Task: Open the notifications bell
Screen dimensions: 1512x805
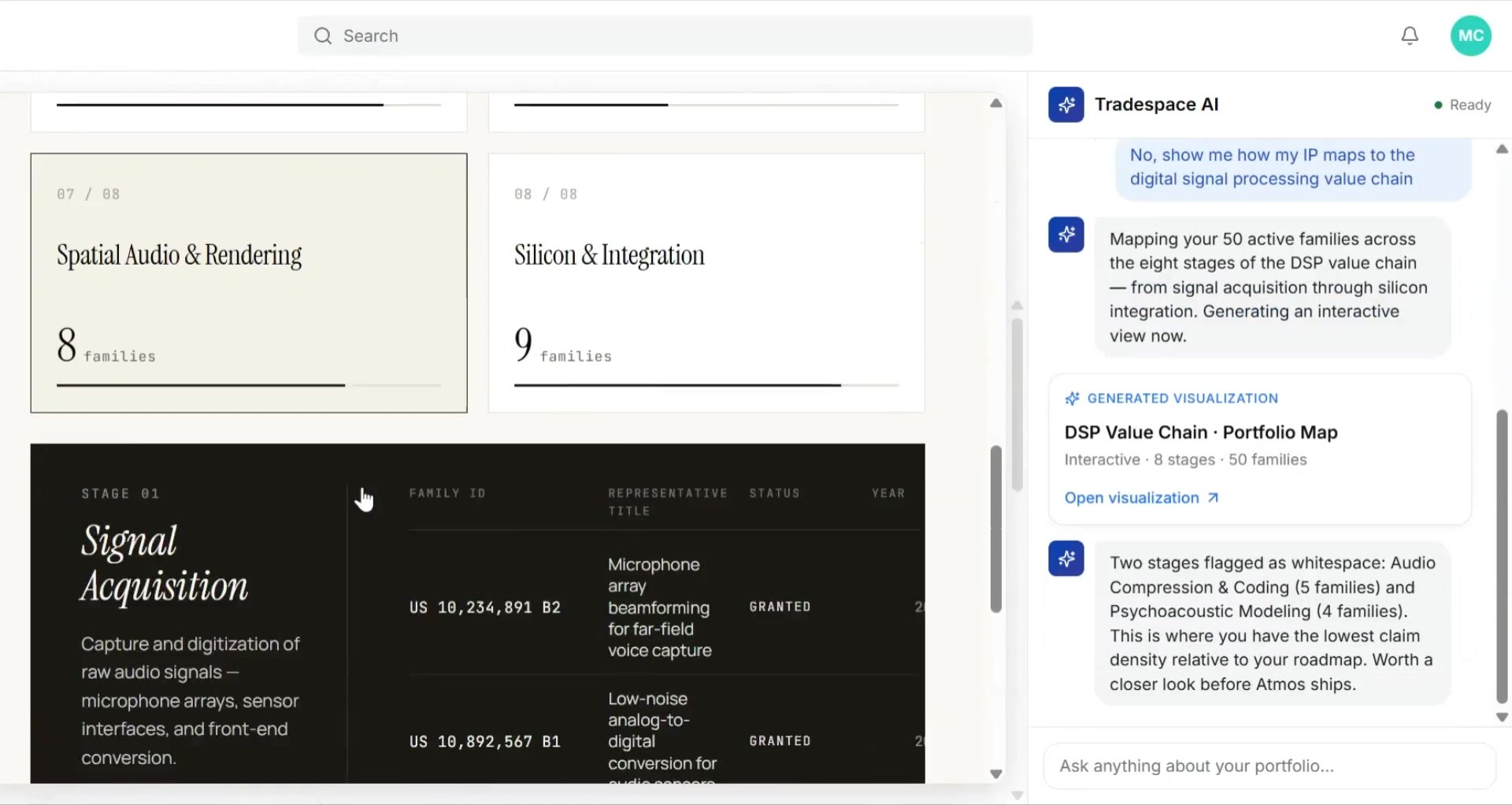Action: click(1410, 36)
